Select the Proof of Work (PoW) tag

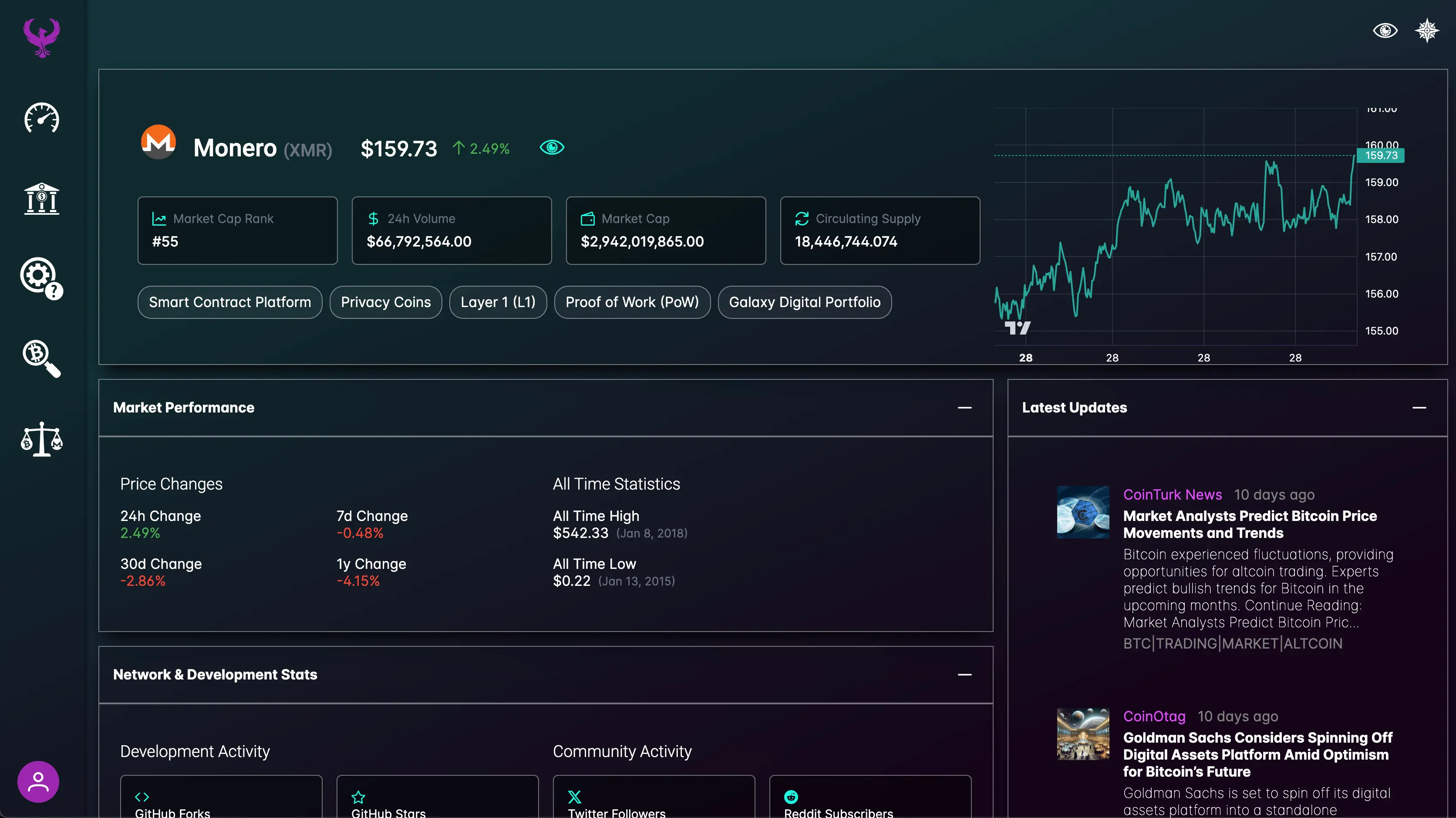click(x=633, y=302)
